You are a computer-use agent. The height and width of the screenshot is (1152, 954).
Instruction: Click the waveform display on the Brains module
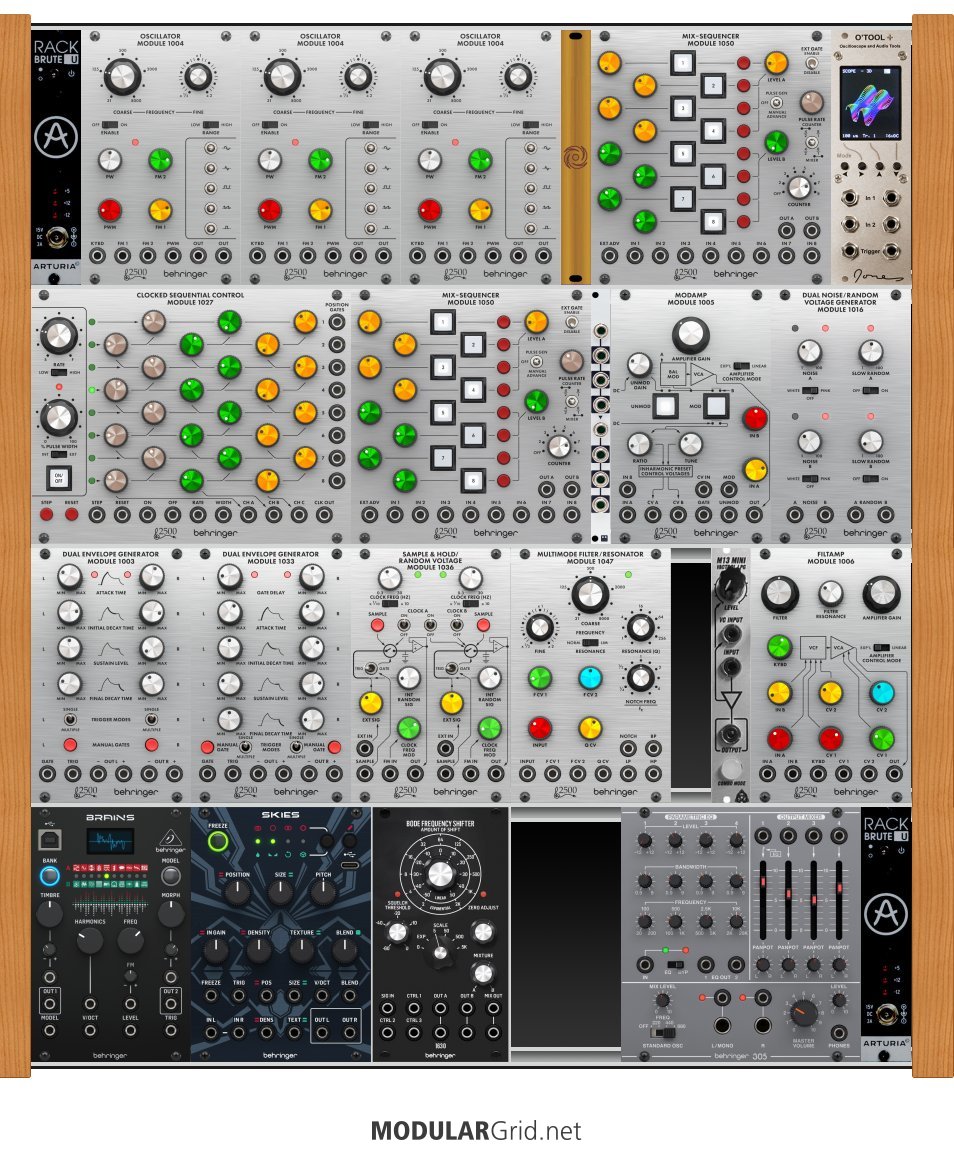(x=110, y=841)
